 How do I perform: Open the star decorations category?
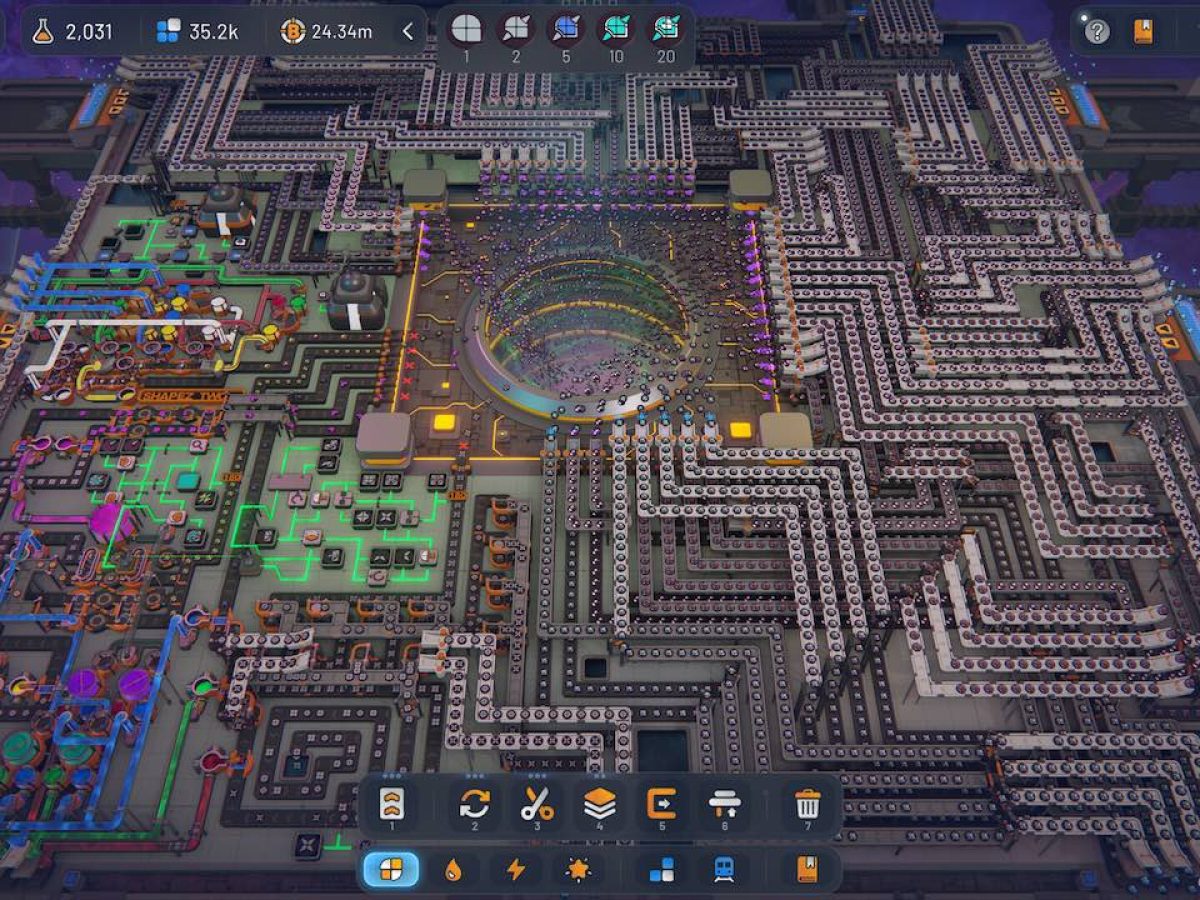578,870
